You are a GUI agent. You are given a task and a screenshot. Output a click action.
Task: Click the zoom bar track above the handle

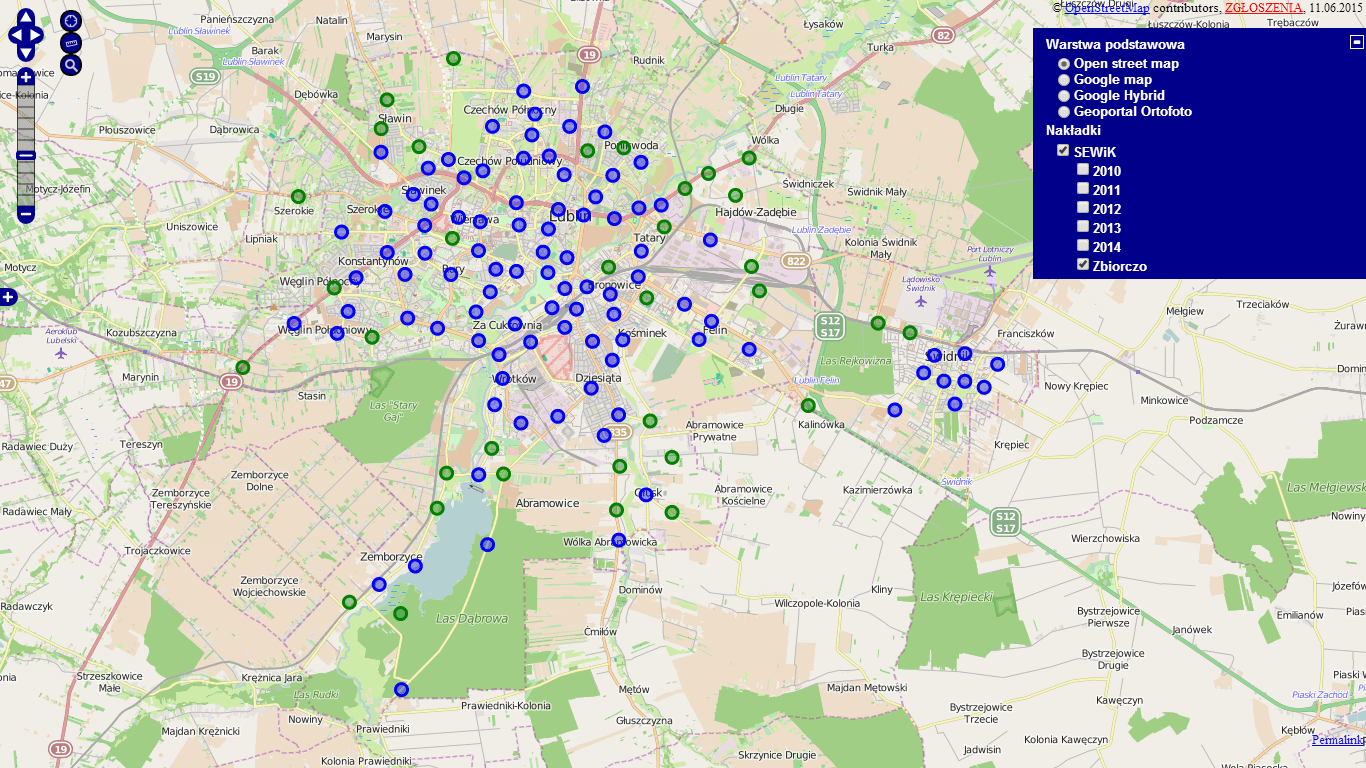[x=26, y=118]
